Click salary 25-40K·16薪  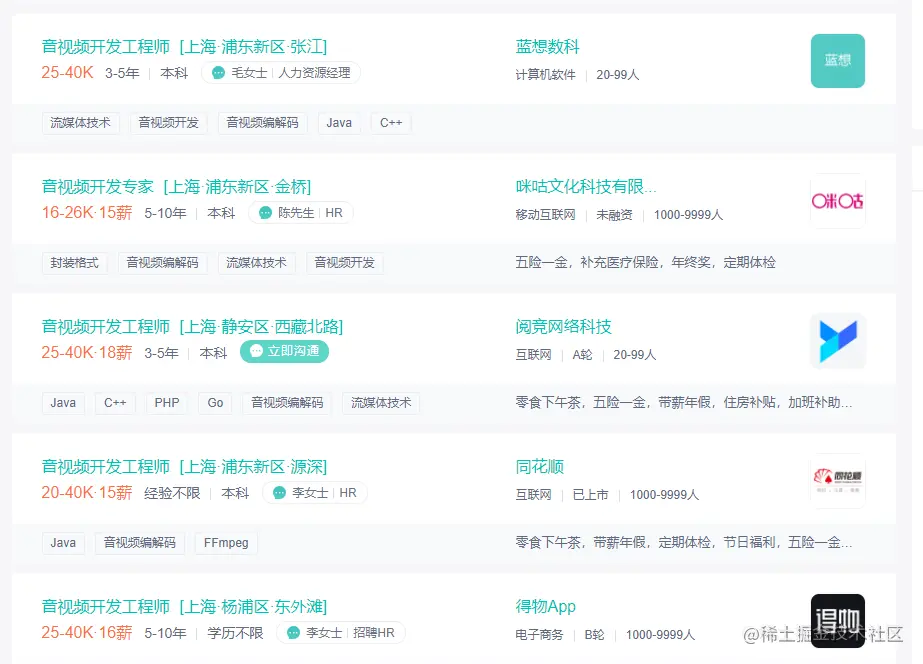tap(87, 633)
